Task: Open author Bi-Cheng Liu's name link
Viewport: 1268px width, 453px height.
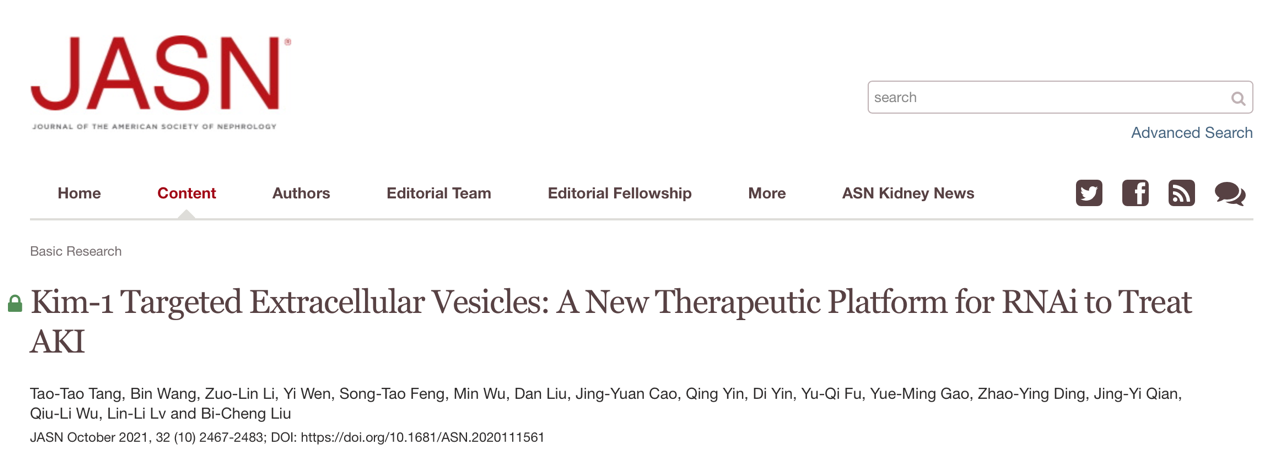Action: 244,414
